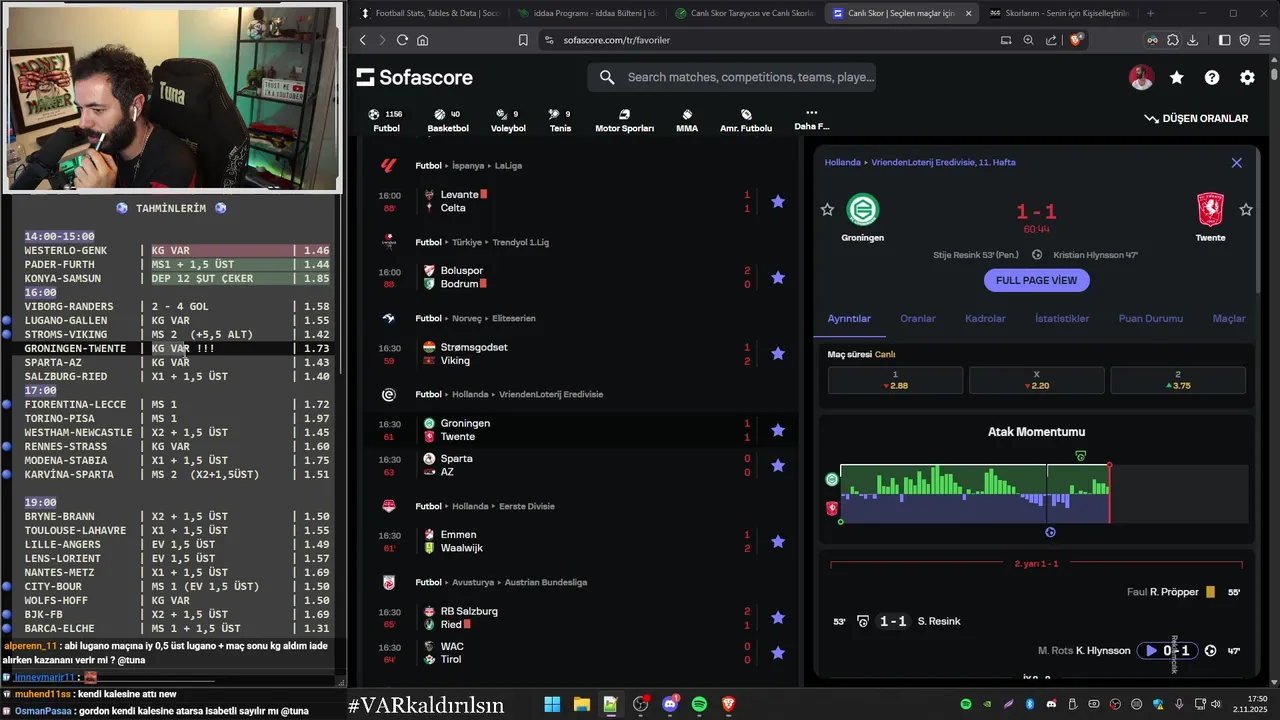The height and width of the screenshot is (720, 1280).
Task: Select the draw odds 2.20
Action: click(x=1036, y=380)
